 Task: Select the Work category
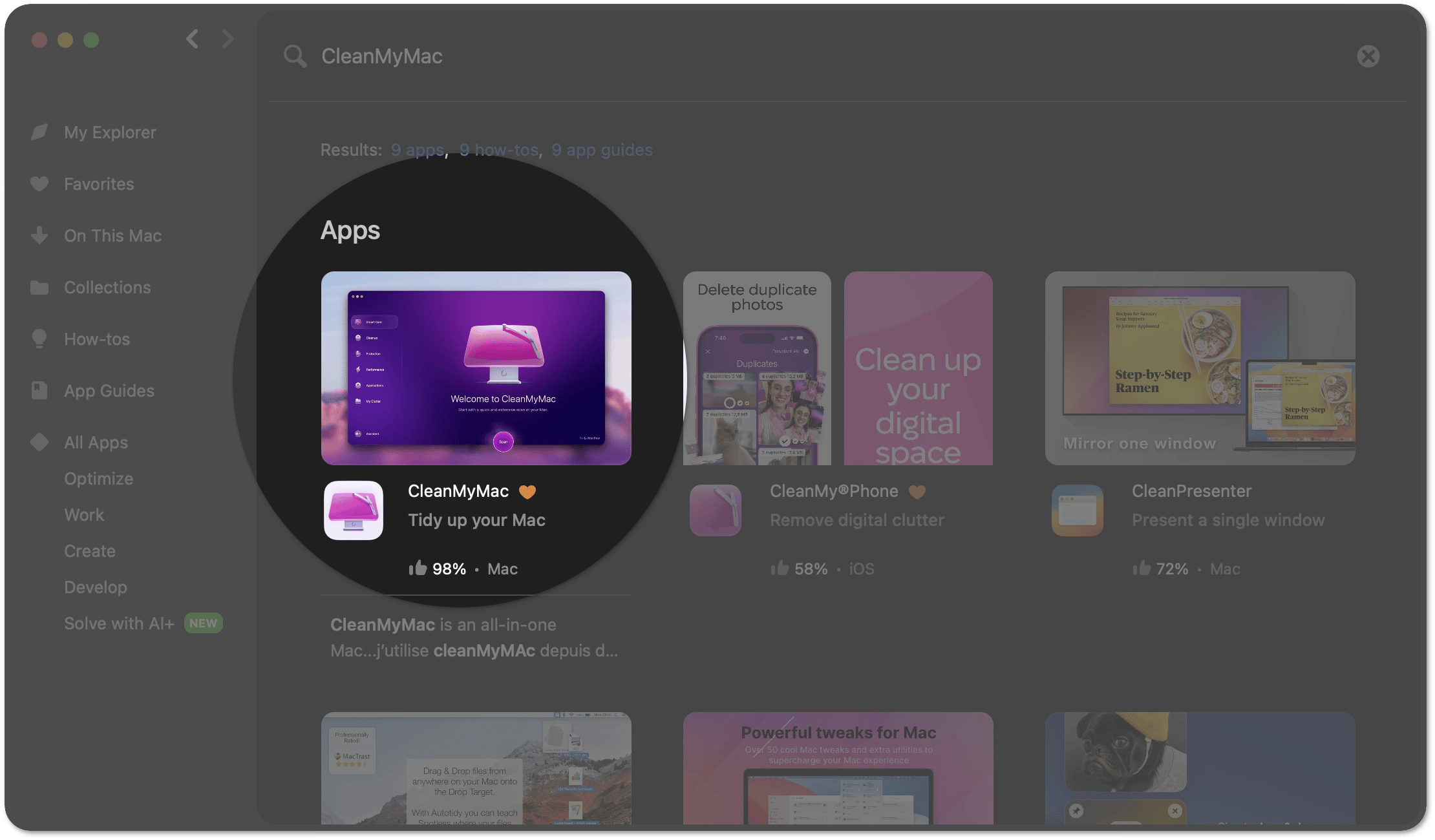[84, 515]
